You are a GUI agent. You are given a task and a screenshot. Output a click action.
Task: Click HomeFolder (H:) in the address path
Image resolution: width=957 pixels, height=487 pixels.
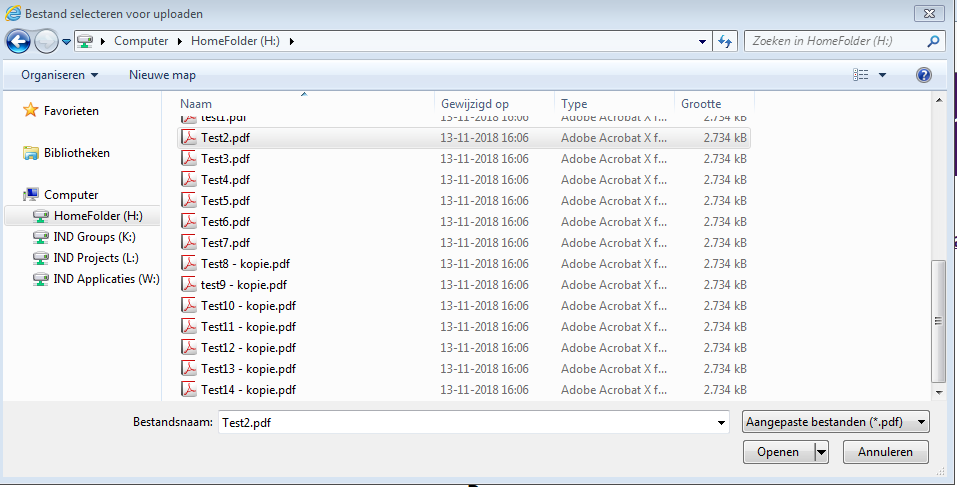[x=235, y=41]
